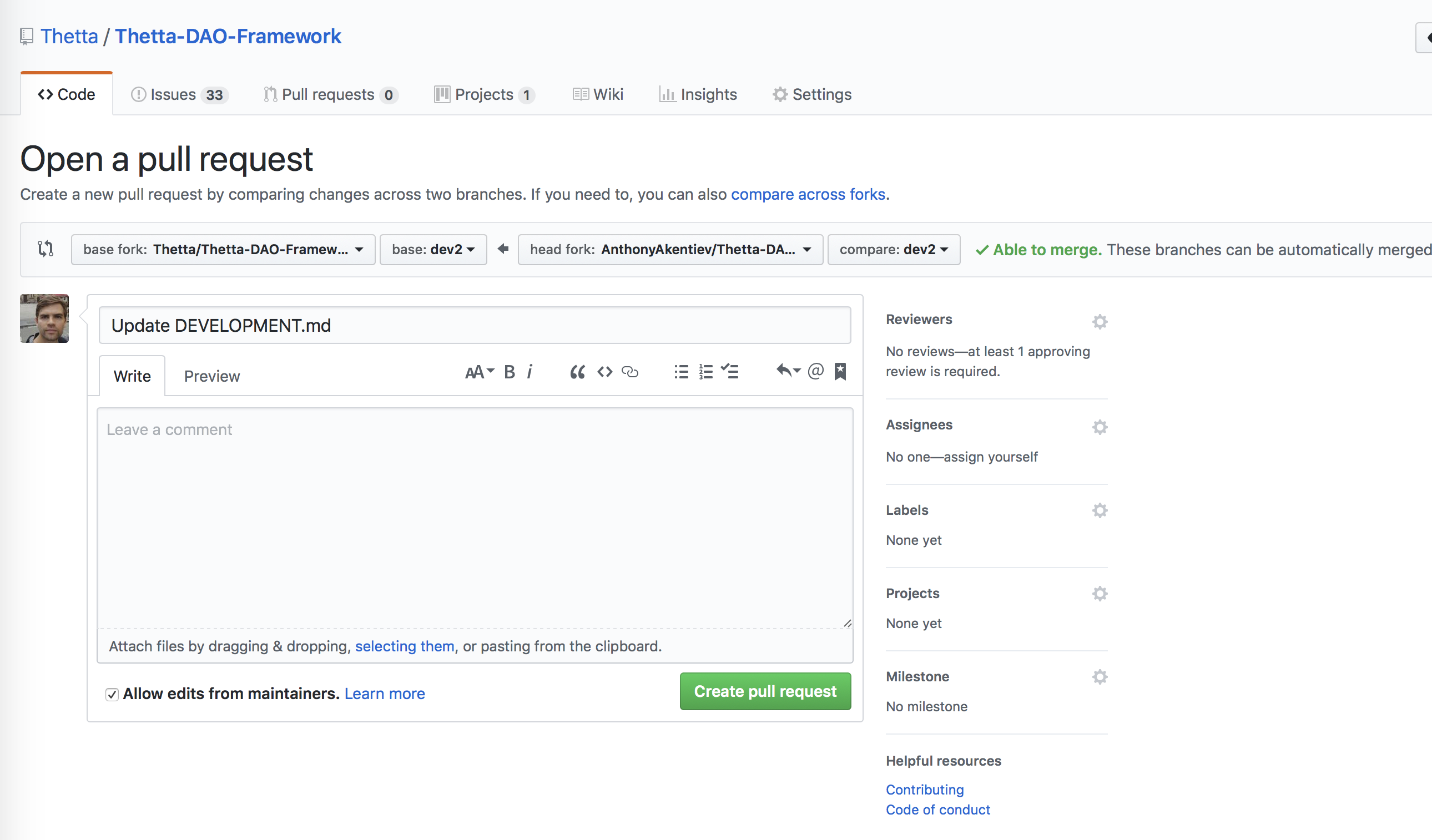Open the text size heading tool
Image resolution: width=1432 pixels, height=840 pixels.
pyautogui.click(x=479, y=372)
